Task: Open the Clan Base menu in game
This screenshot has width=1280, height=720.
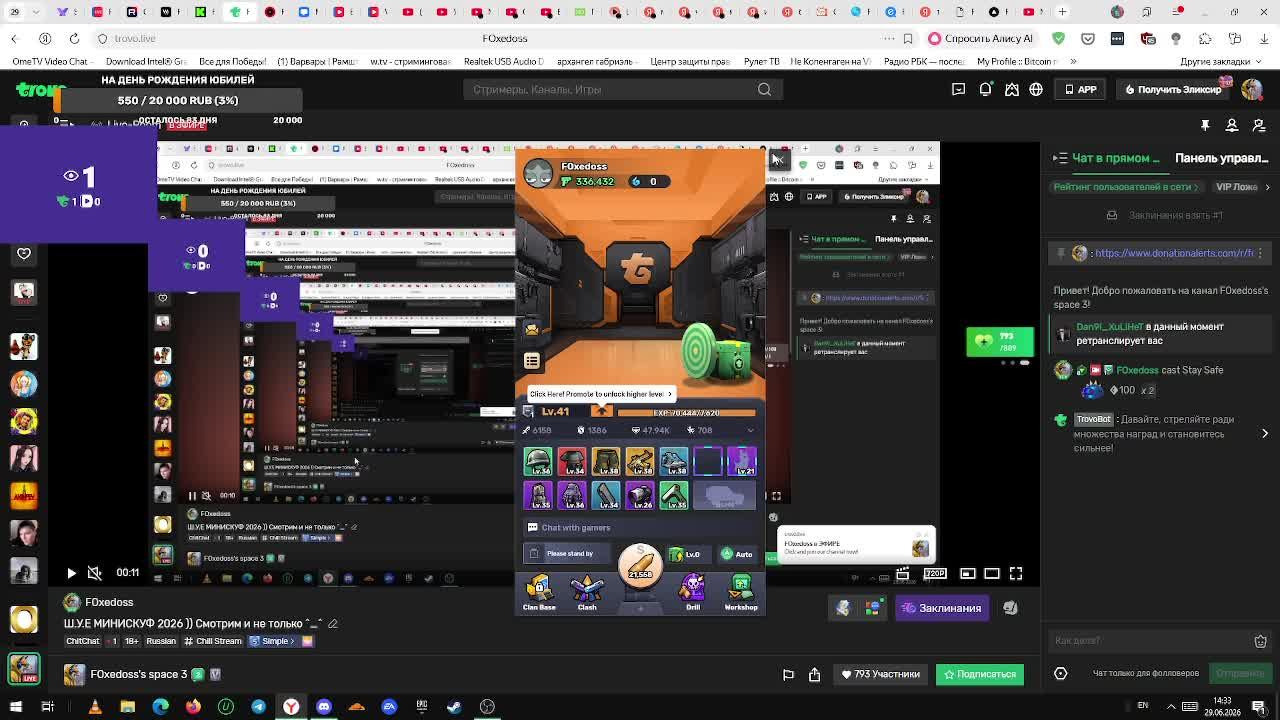Action: pos(539,592)
